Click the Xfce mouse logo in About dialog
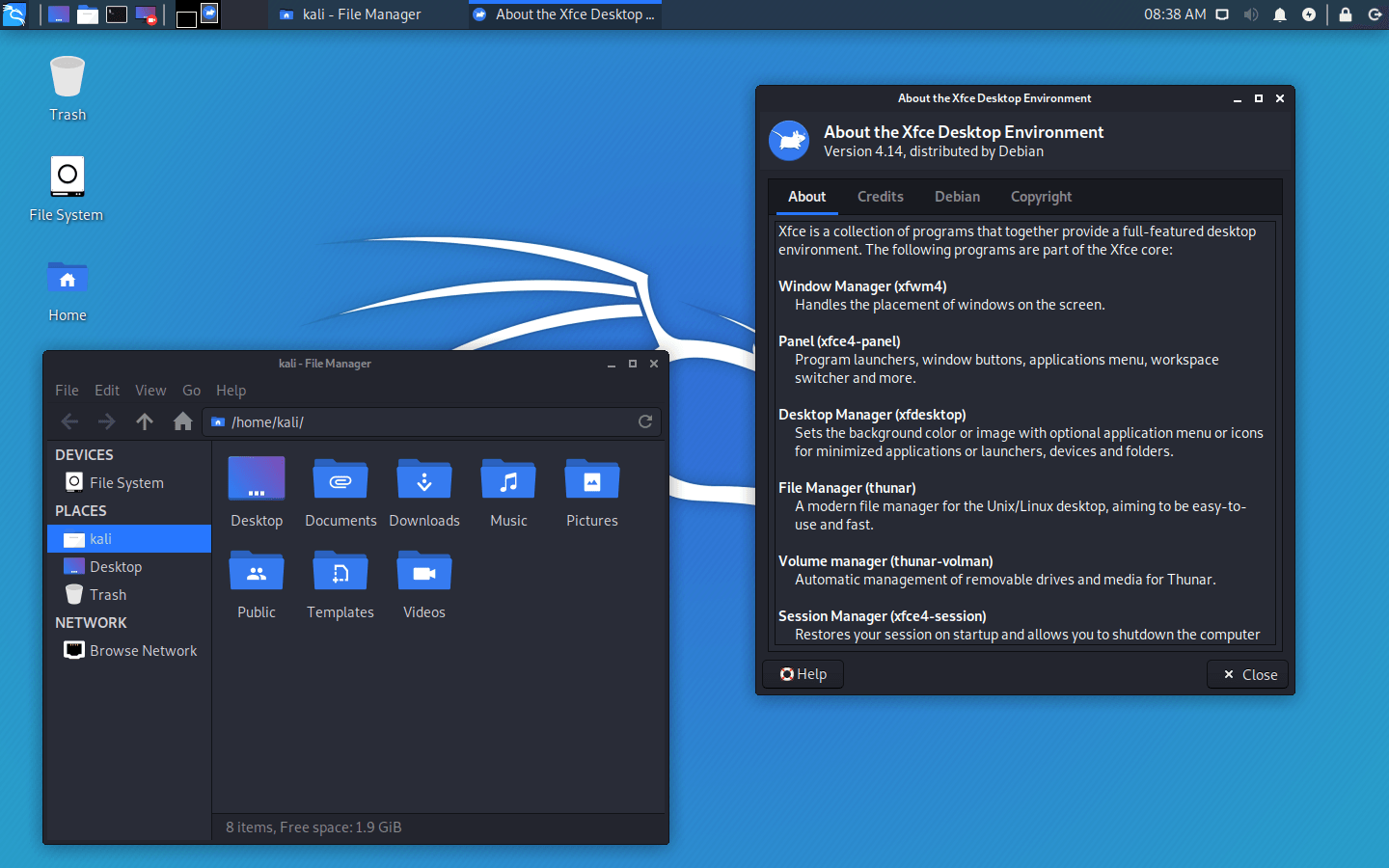This screenshot has height=868, width=1389. [x=789, y=141]
